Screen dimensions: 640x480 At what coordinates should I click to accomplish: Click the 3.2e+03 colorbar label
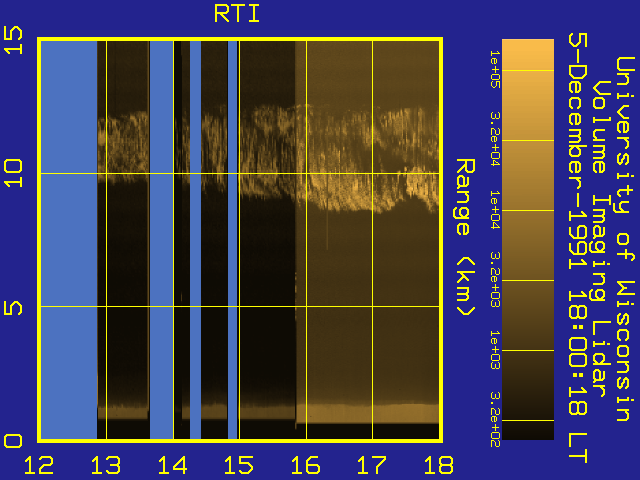tap(495, 279)
